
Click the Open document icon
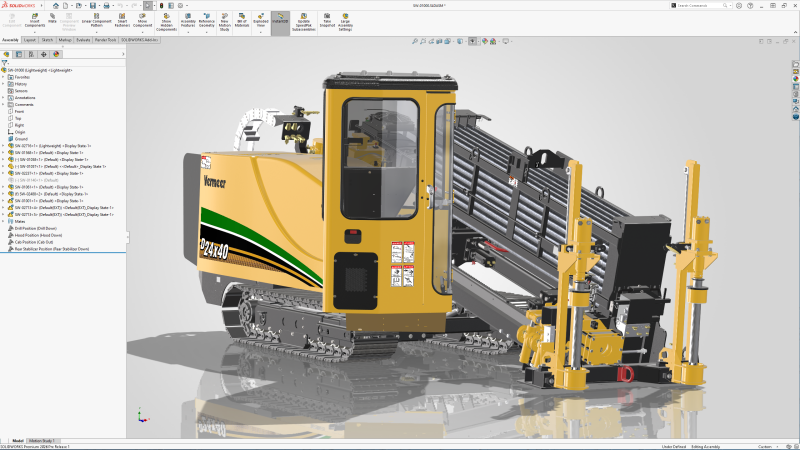point(79,6)
